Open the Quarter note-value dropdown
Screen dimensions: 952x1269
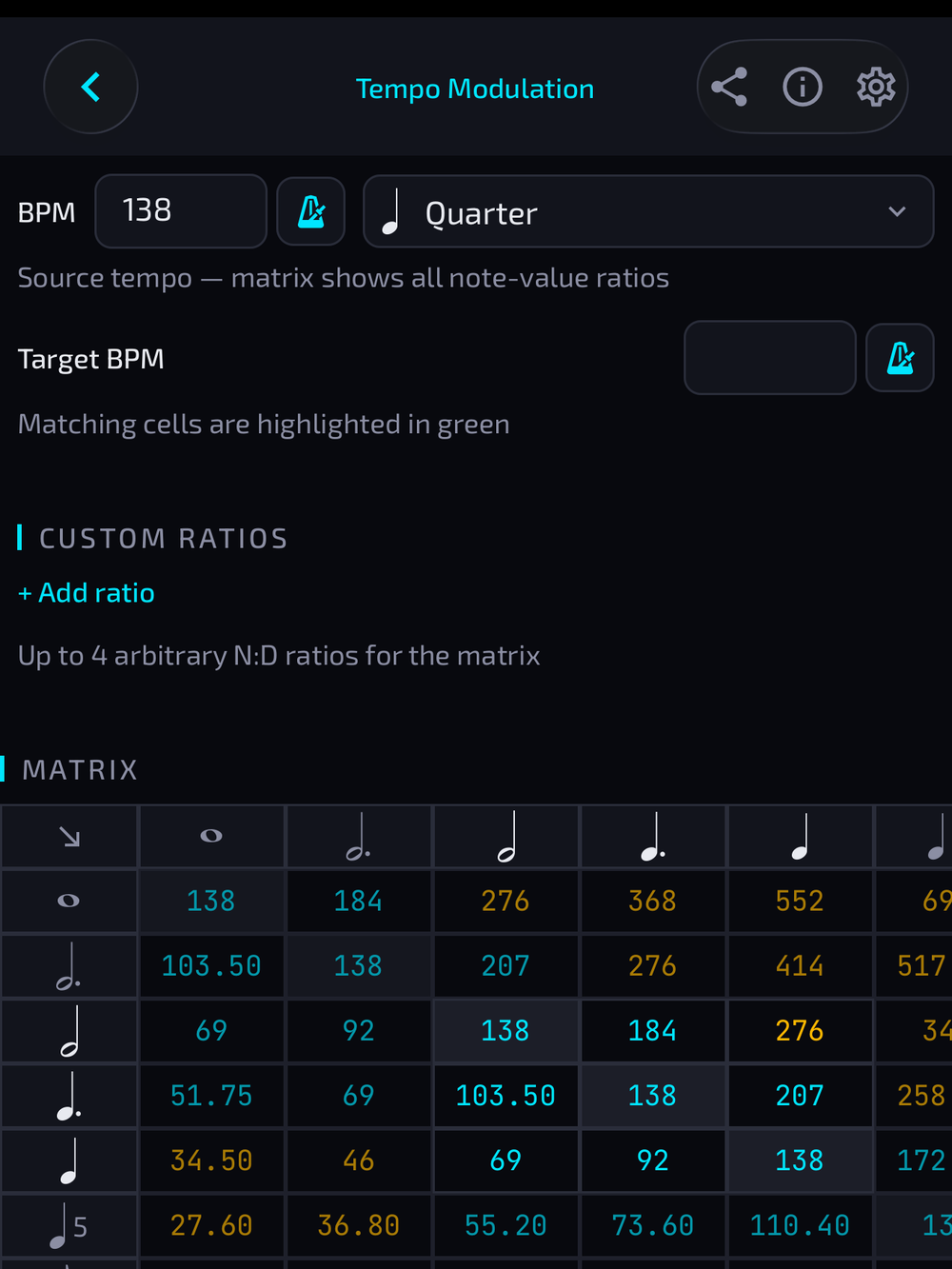(x=648, y=211)
